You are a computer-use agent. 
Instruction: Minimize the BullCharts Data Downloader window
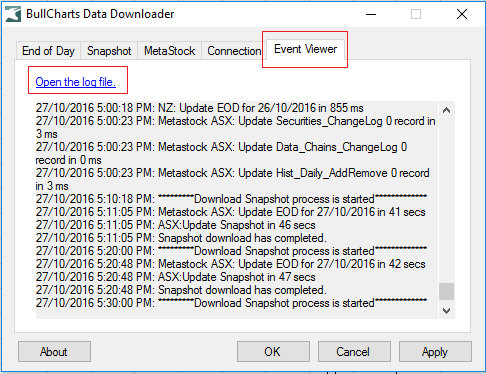(x=371, y=14)
